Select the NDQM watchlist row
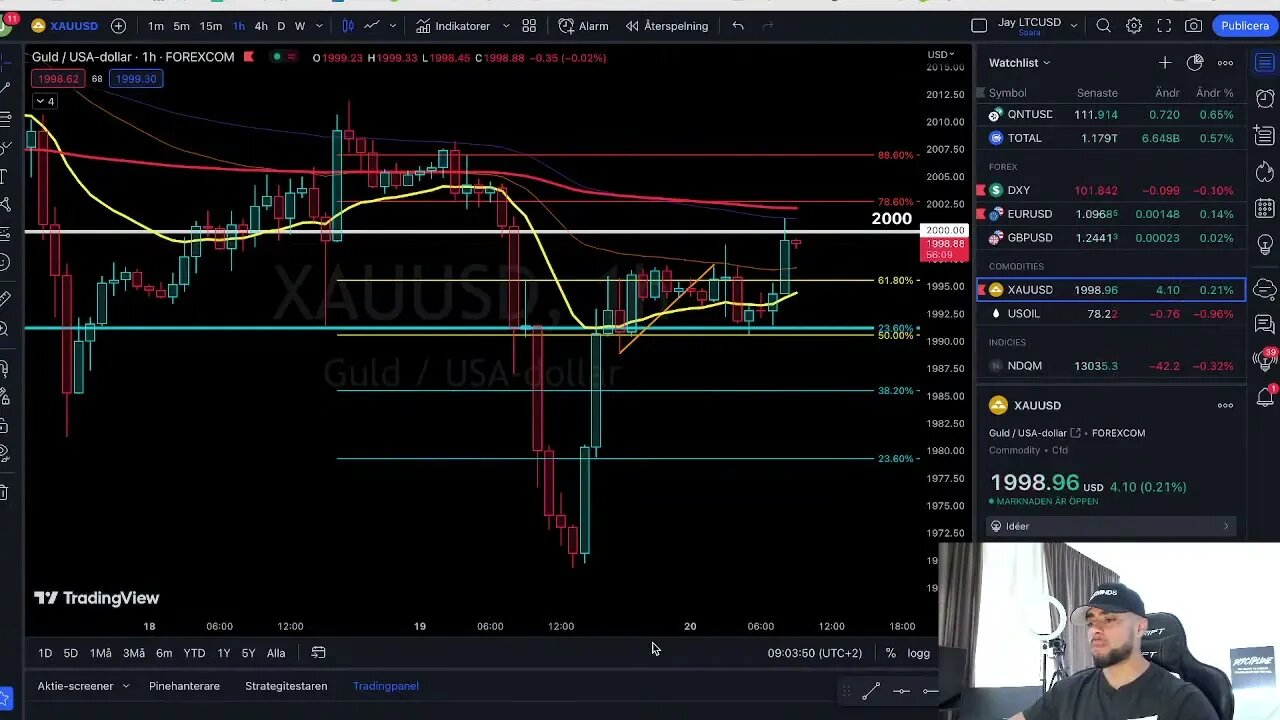Image resolution: width=1280 pixels, height=720 pixels. click(x=1112, y=366)
